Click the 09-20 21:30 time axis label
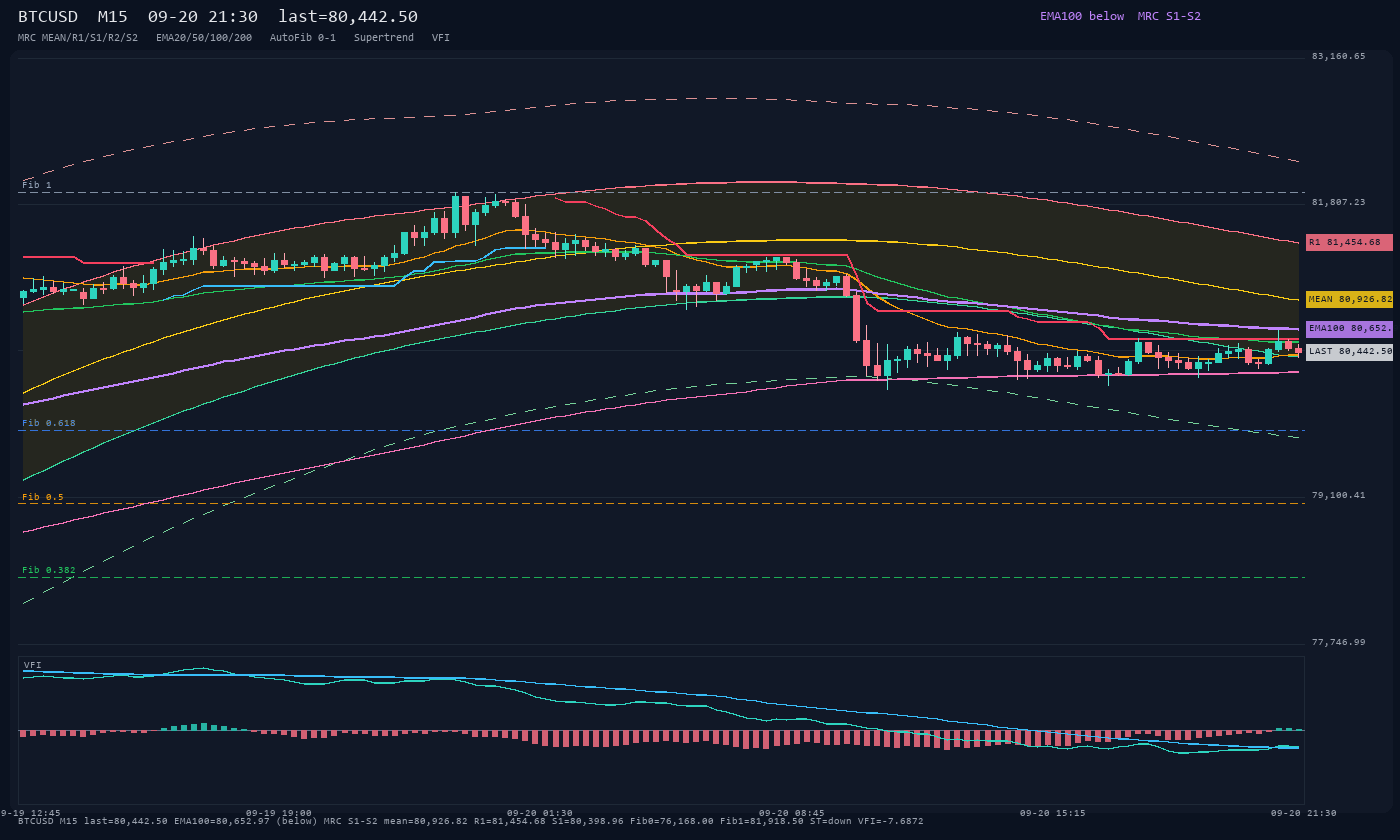1400x840 pixels. pyautogui.click(x=1304, y=813)
